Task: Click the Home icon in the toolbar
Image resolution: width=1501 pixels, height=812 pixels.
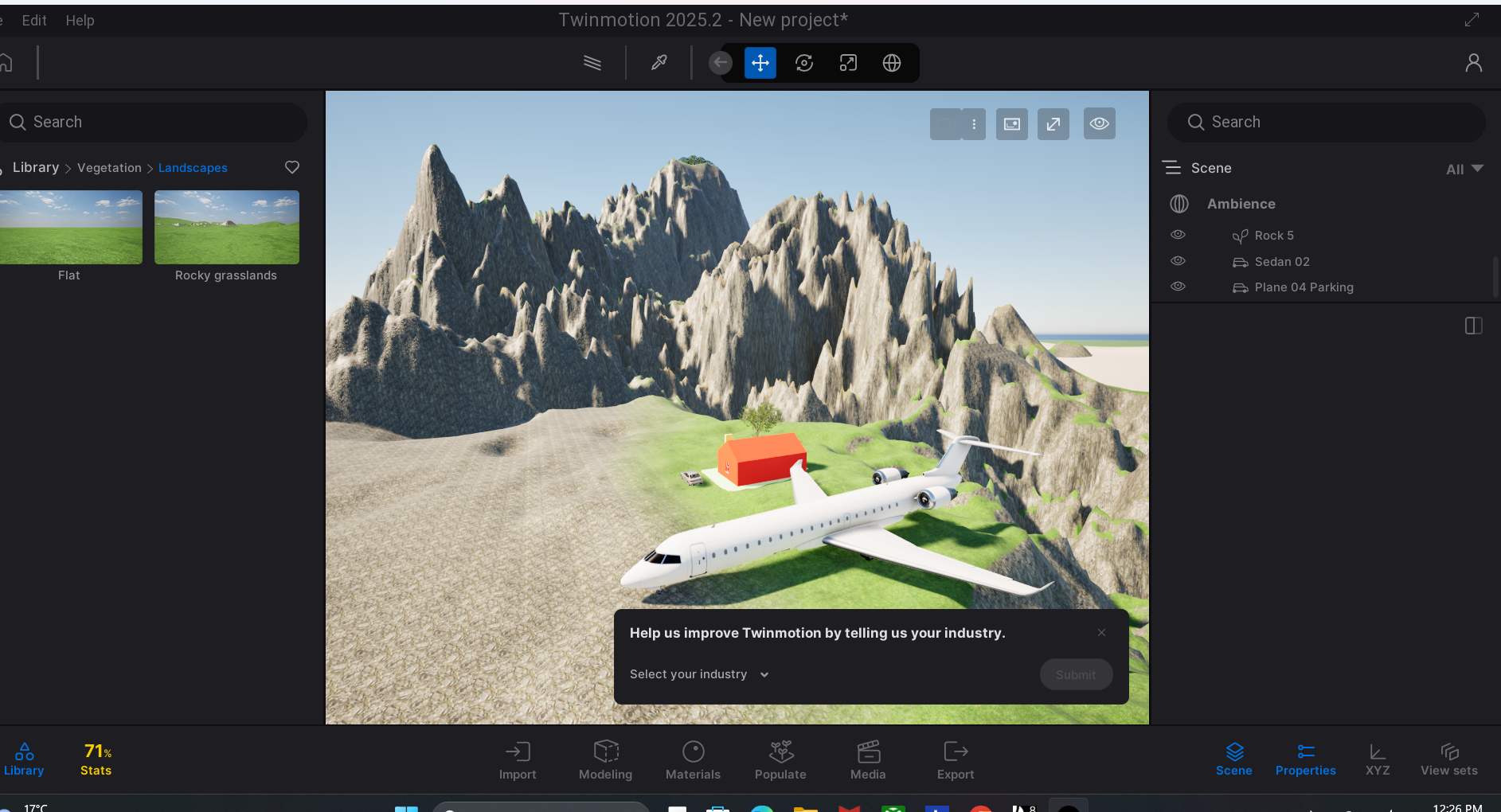Action: [x=6, y=62]
